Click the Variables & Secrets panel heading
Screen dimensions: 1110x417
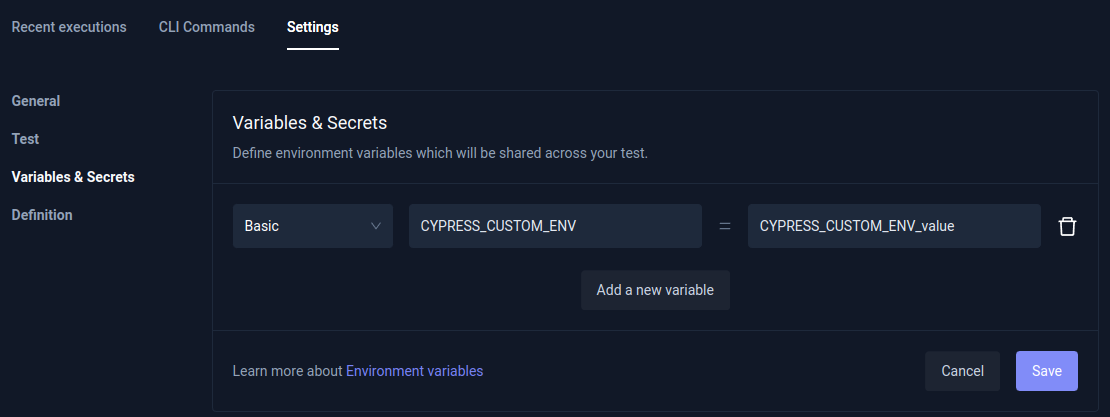click(310, 123)
